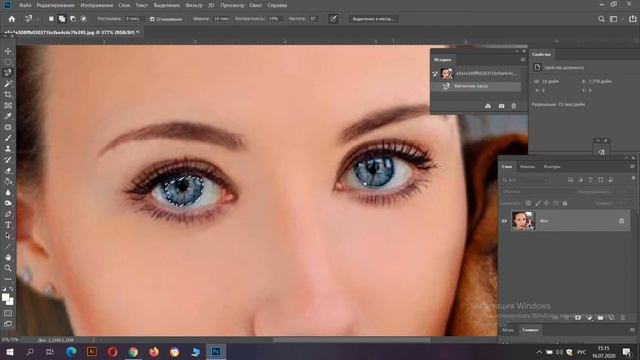This screenshot has width=640, height=360.
Task: Select the Zoom tool
Action: tap(8, 268)
